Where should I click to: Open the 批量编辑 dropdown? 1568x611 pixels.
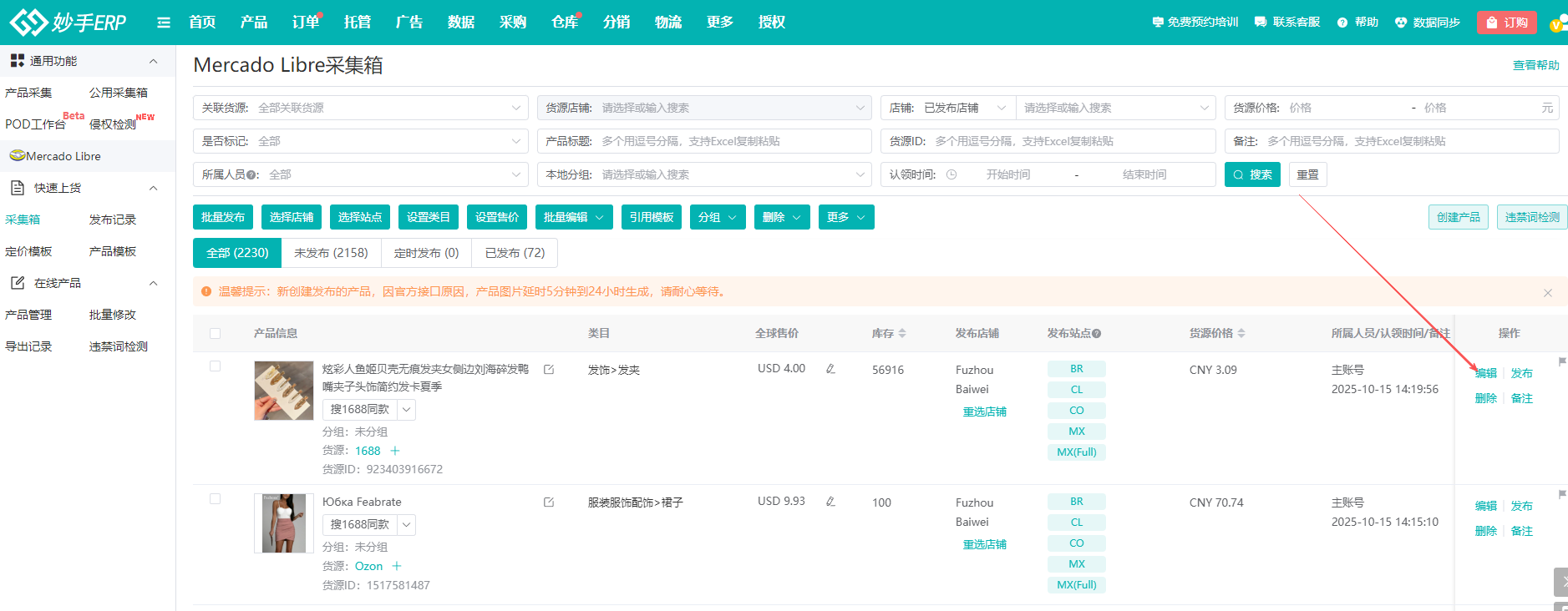pos(573,217)
